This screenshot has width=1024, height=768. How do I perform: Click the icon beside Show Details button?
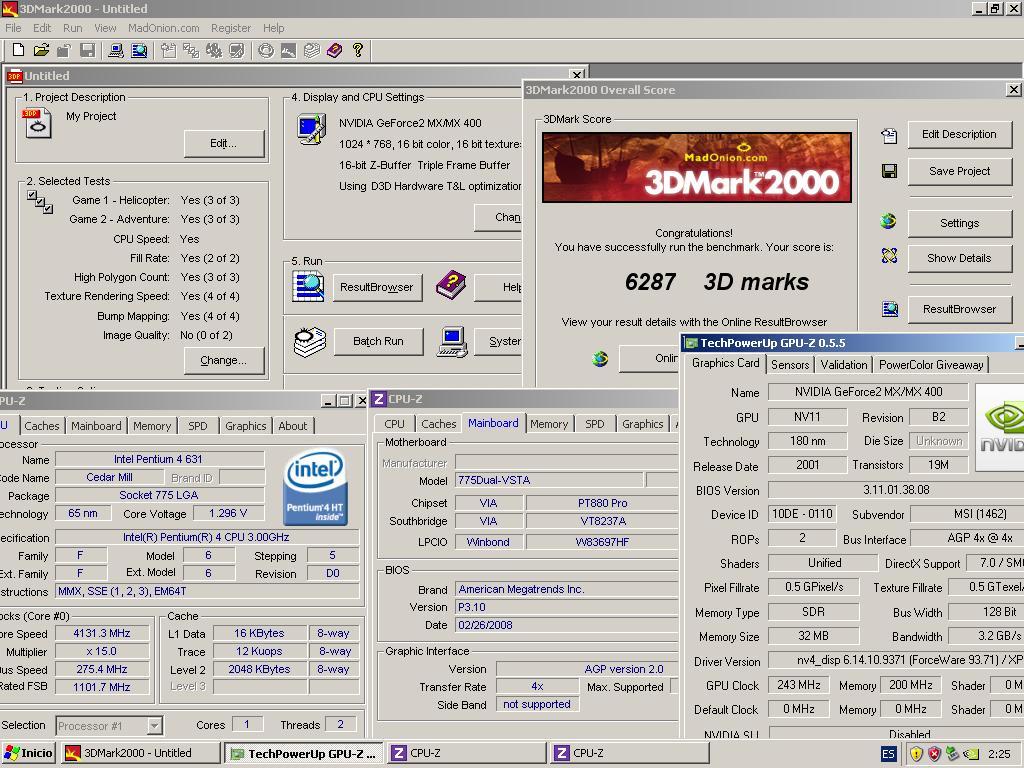pyautogui.click(x=889, y=255)
